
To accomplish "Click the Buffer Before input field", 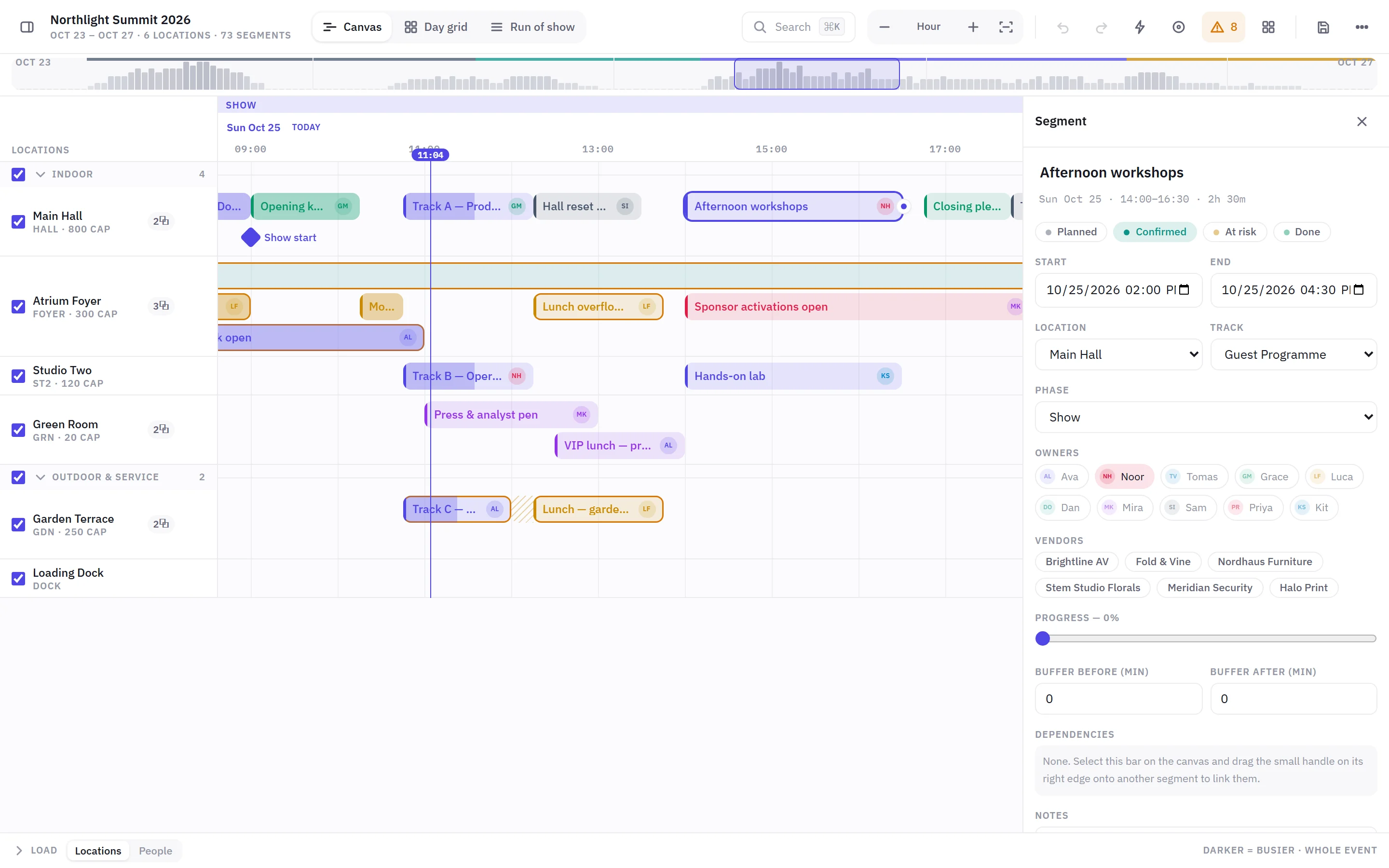I will (x=1118, y=699).
